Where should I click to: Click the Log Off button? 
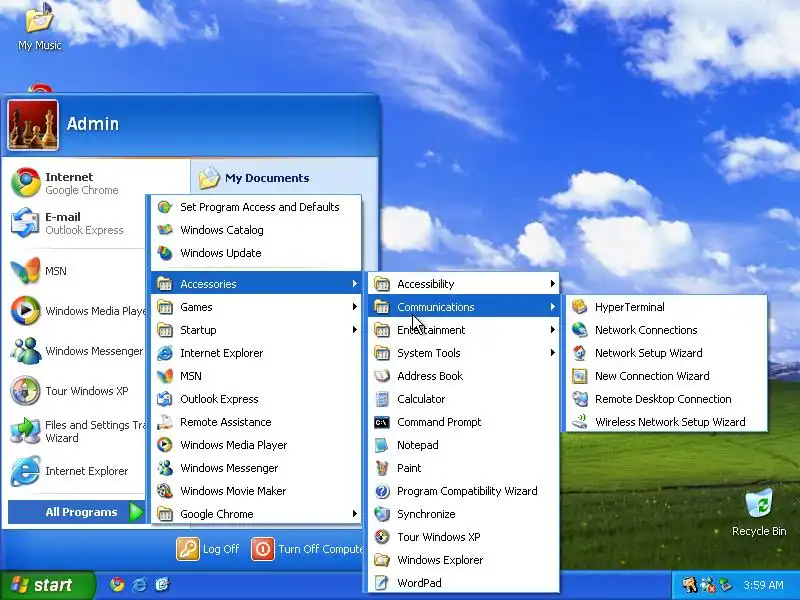(x=208, y=549)
